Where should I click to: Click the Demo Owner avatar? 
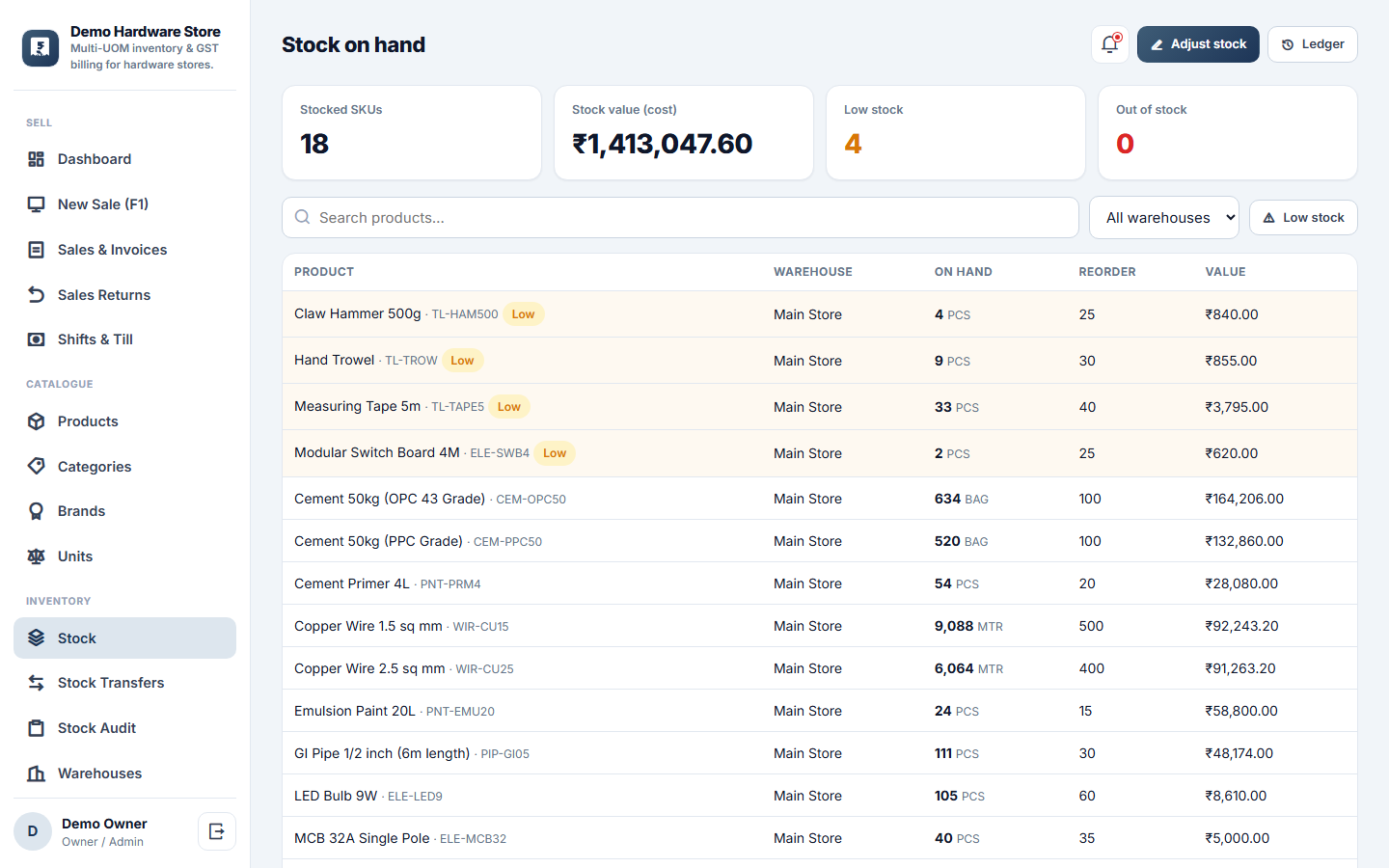pos(33,831)
